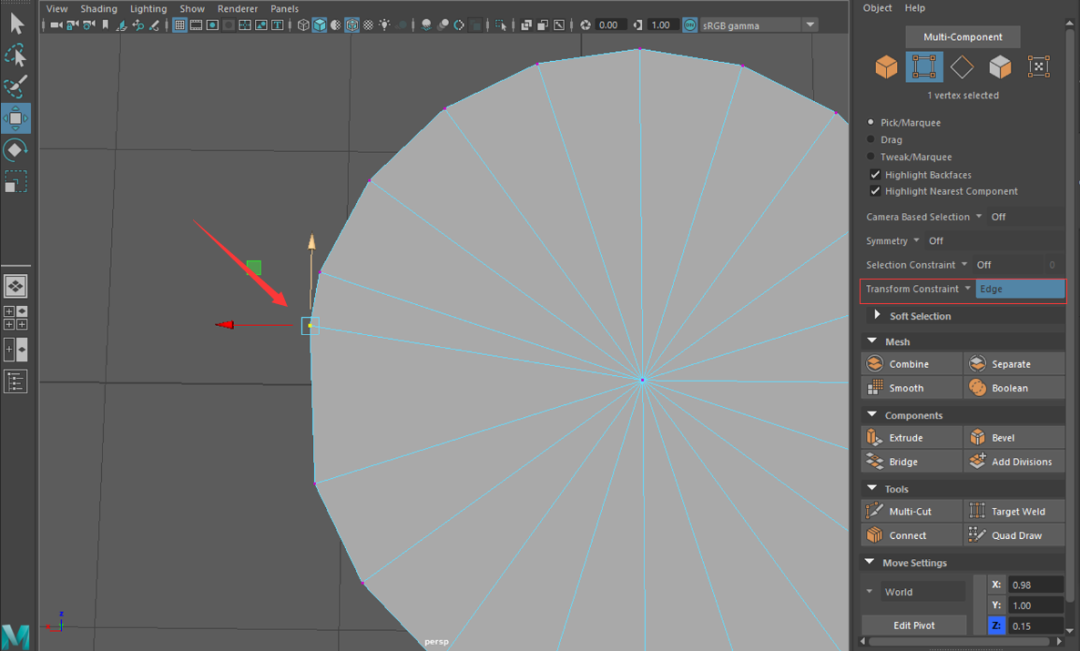Activate the Lasso Select tool
1080x651 pixels.
(15, 55)
